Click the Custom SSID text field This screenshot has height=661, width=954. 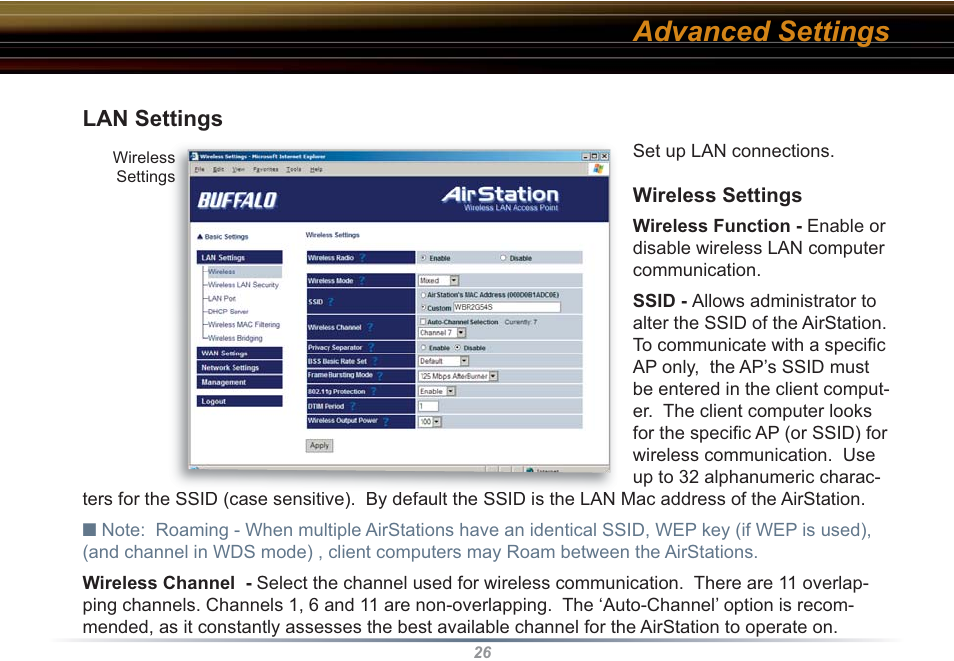click(507, 307)
